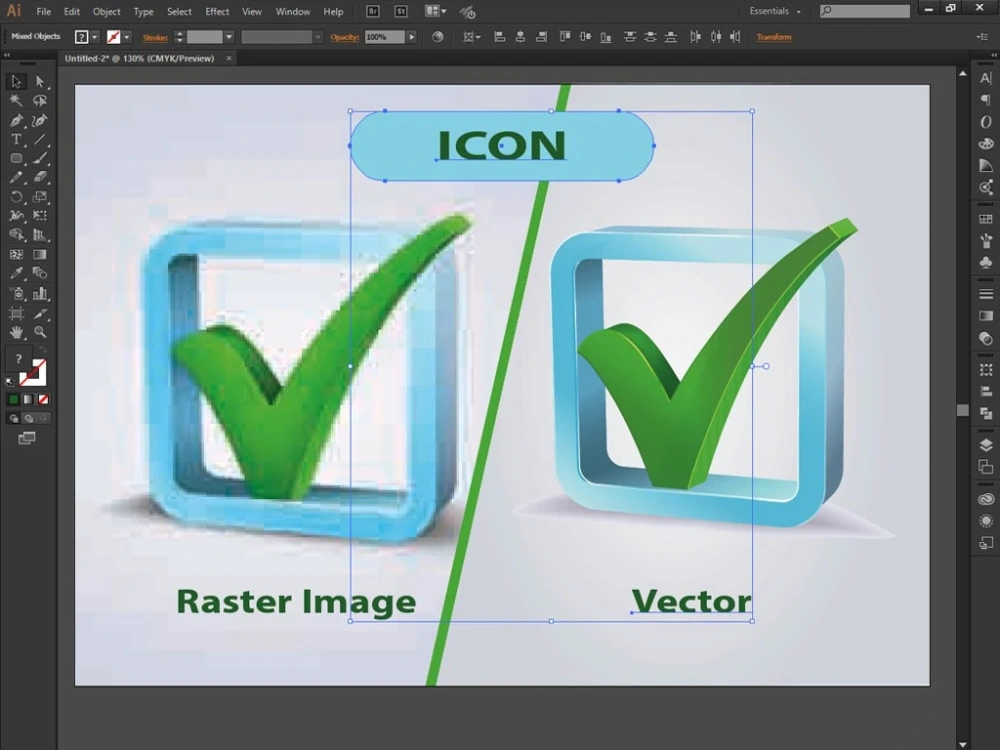The width and height of the screenshot is (1000, 750).
Task: Open the Layers panel icon
Action: (986, 445)
